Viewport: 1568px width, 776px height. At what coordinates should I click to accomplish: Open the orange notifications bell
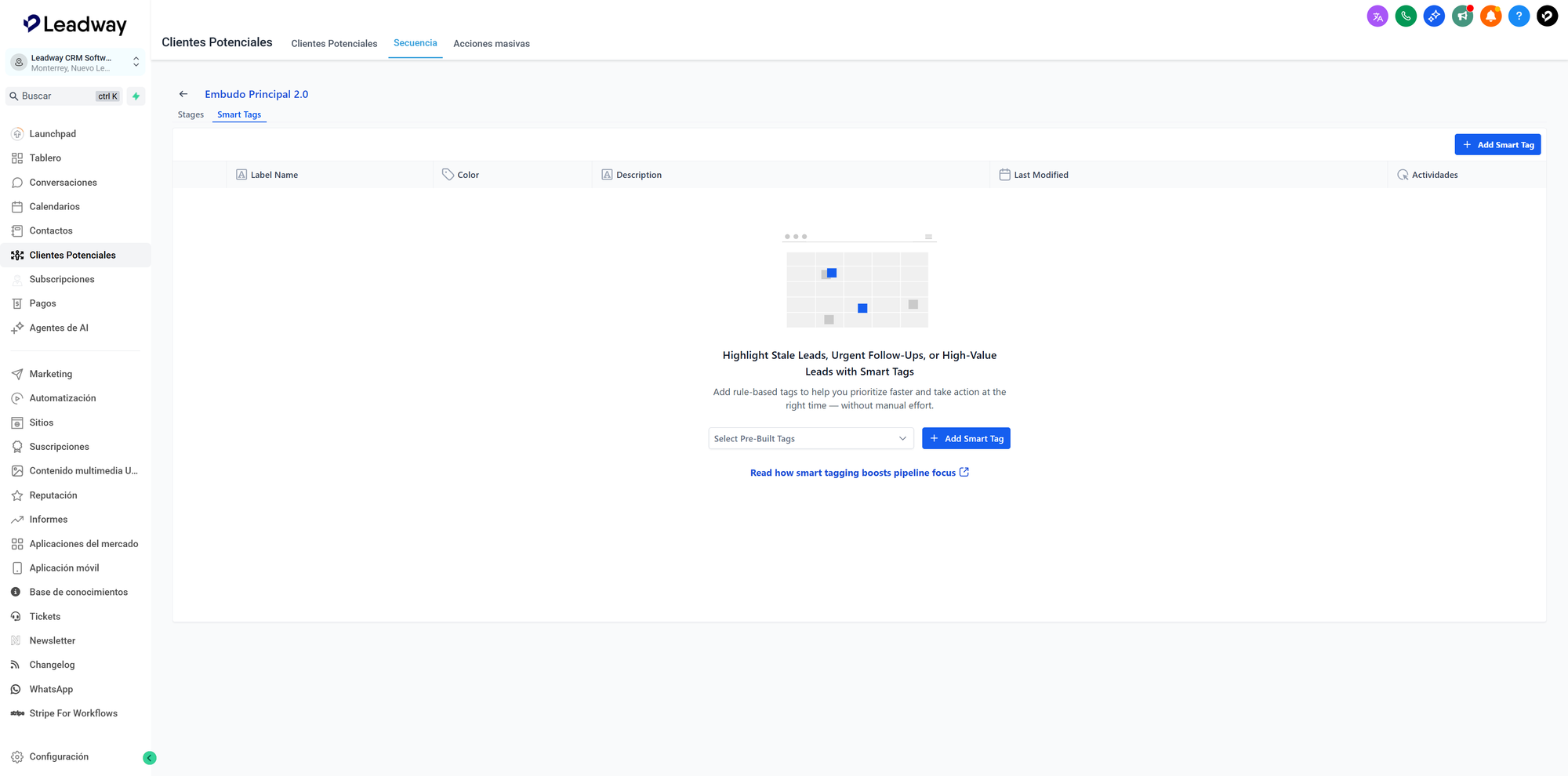pos(1490,16)
